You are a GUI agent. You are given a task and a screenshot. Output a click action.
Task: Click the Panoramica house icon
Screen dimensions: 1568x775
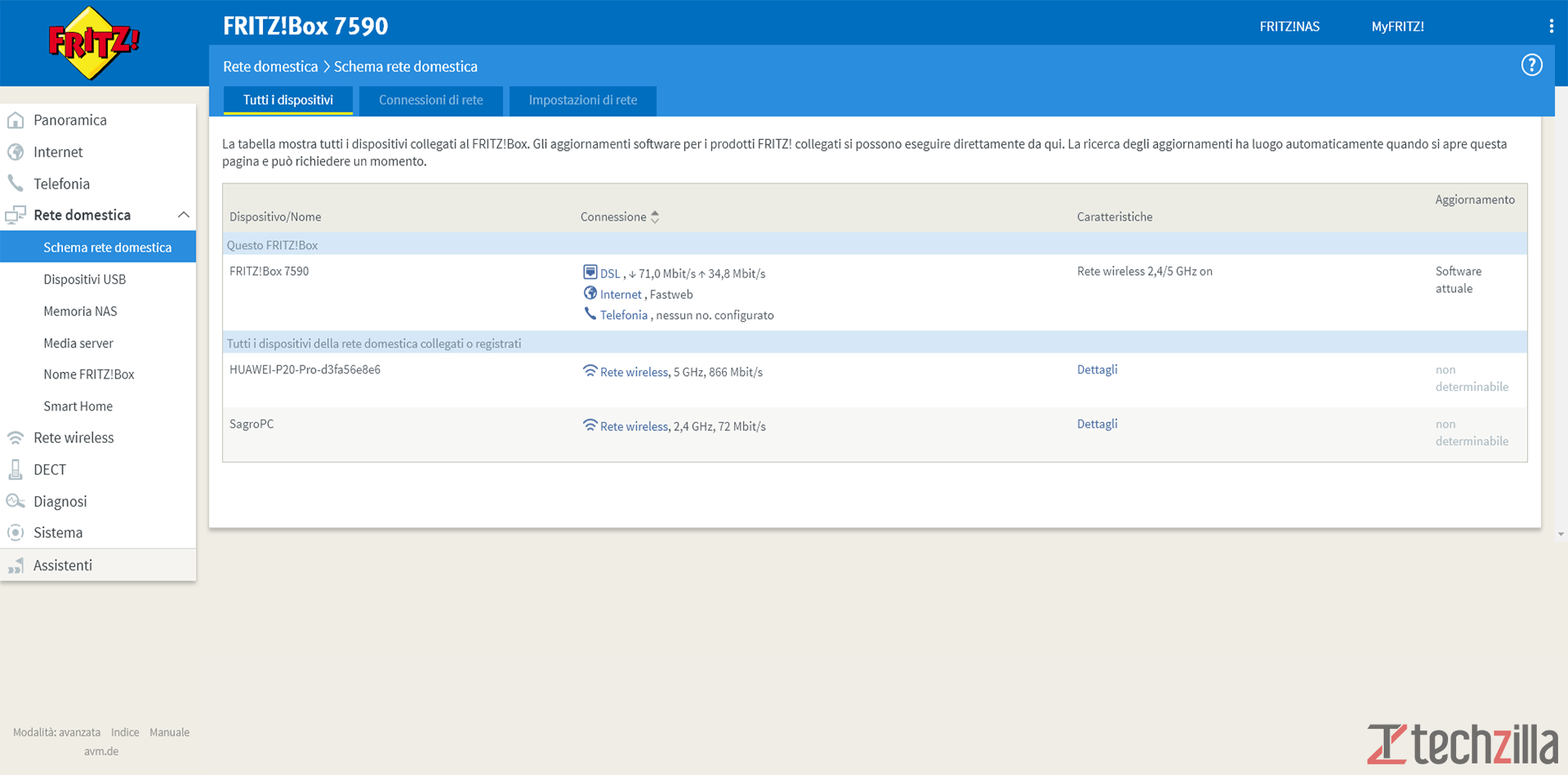tap(16, 120)
